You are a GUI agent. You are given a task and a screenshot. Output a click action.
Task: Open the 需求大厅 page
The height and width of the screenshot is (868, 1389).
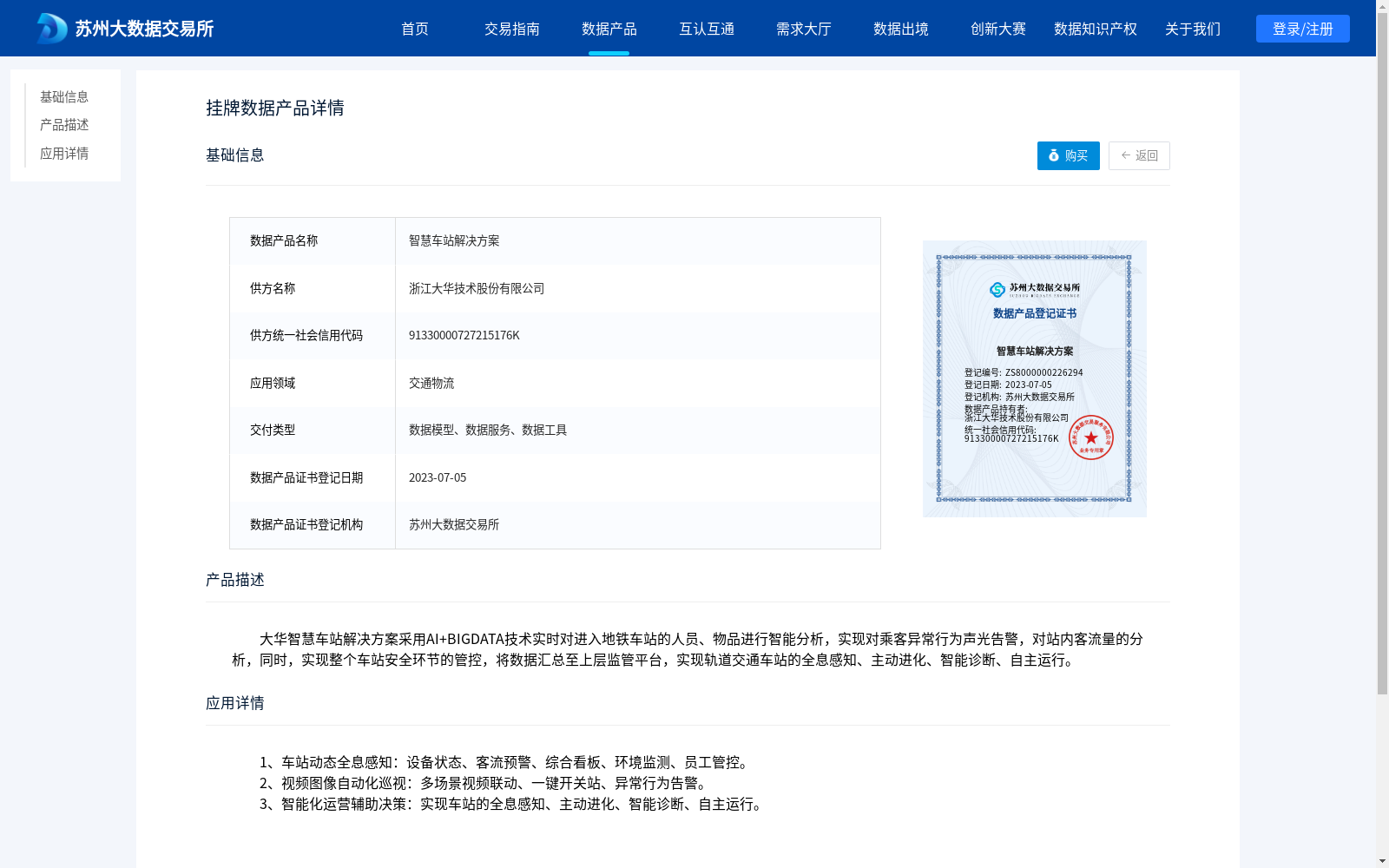804,29
